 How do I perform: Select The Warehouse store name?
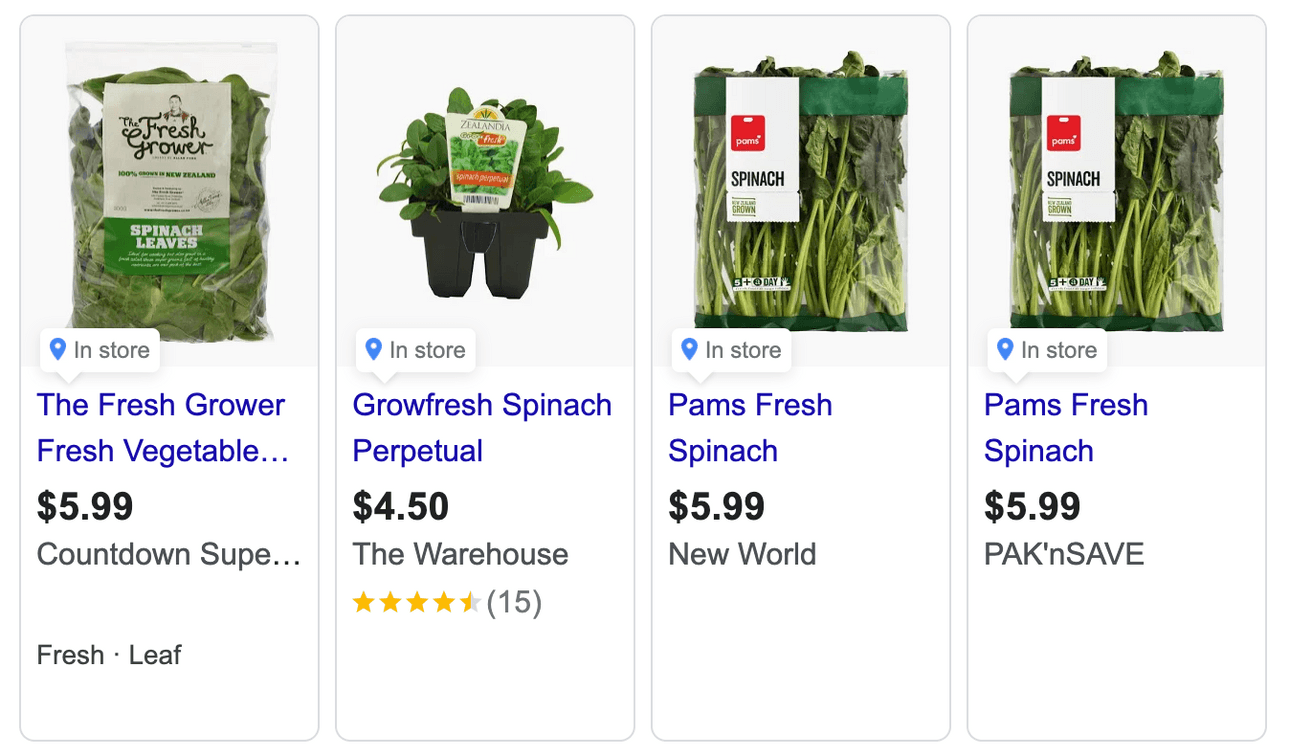coord(460,554)
